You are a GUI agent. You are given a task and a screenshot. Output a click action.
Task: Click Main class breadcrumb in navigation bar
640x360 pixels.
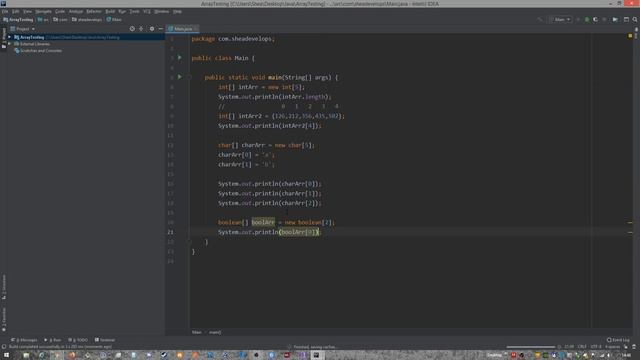(x=114, y=20)
